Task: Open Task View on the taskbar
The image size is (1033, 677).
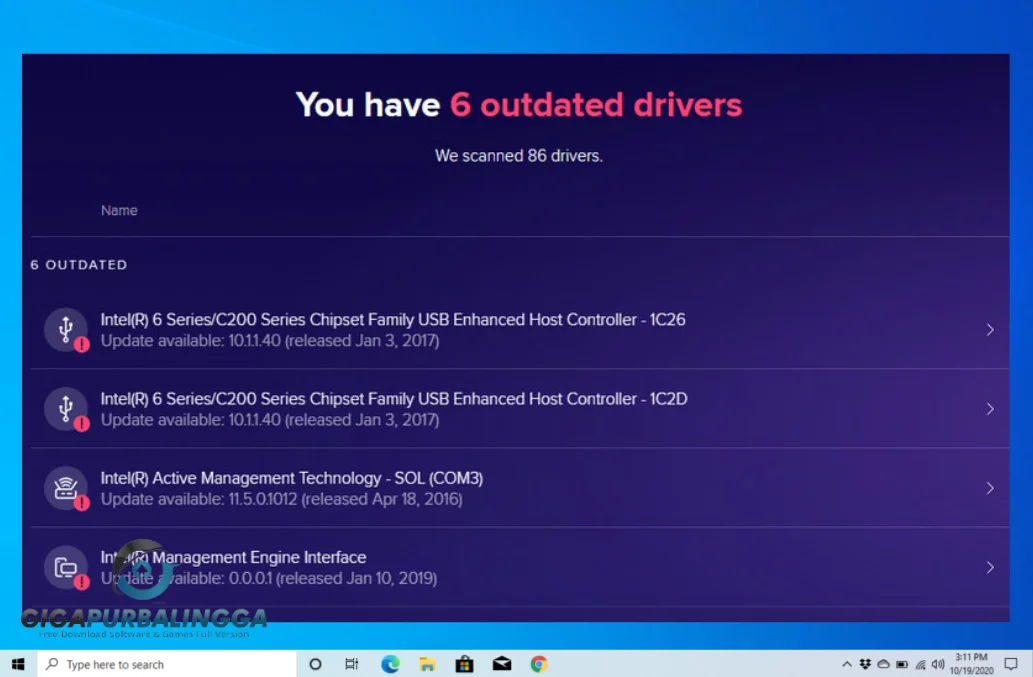Action: [x=352, y=664]
